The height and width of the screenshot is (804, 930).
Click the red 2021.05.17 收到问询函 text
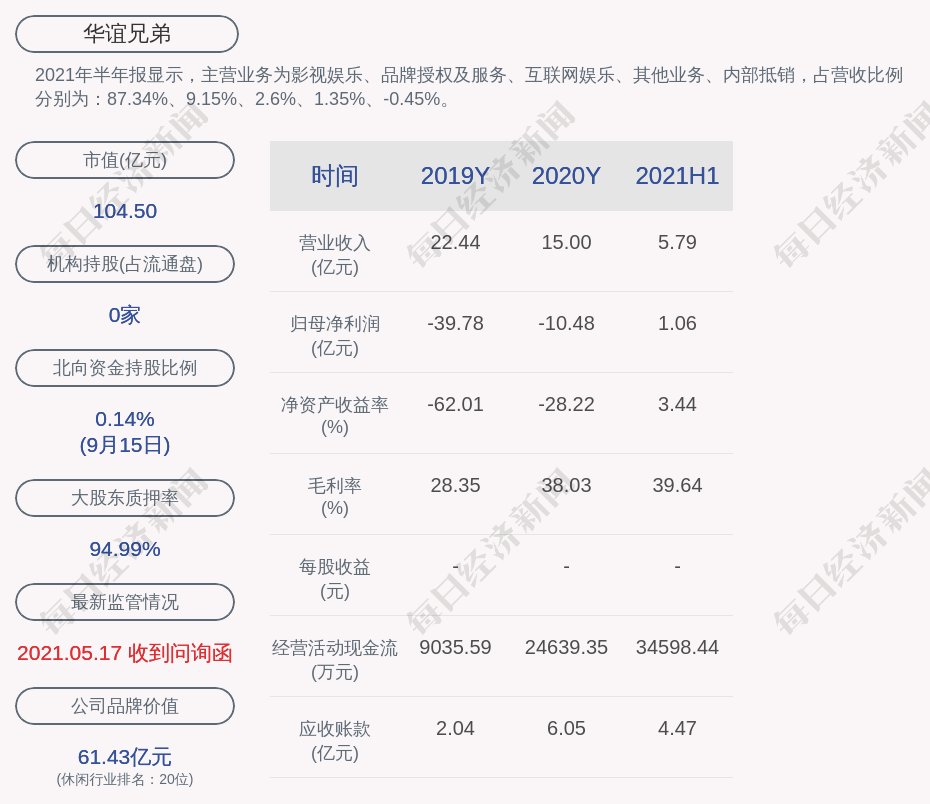click(125, 653)
